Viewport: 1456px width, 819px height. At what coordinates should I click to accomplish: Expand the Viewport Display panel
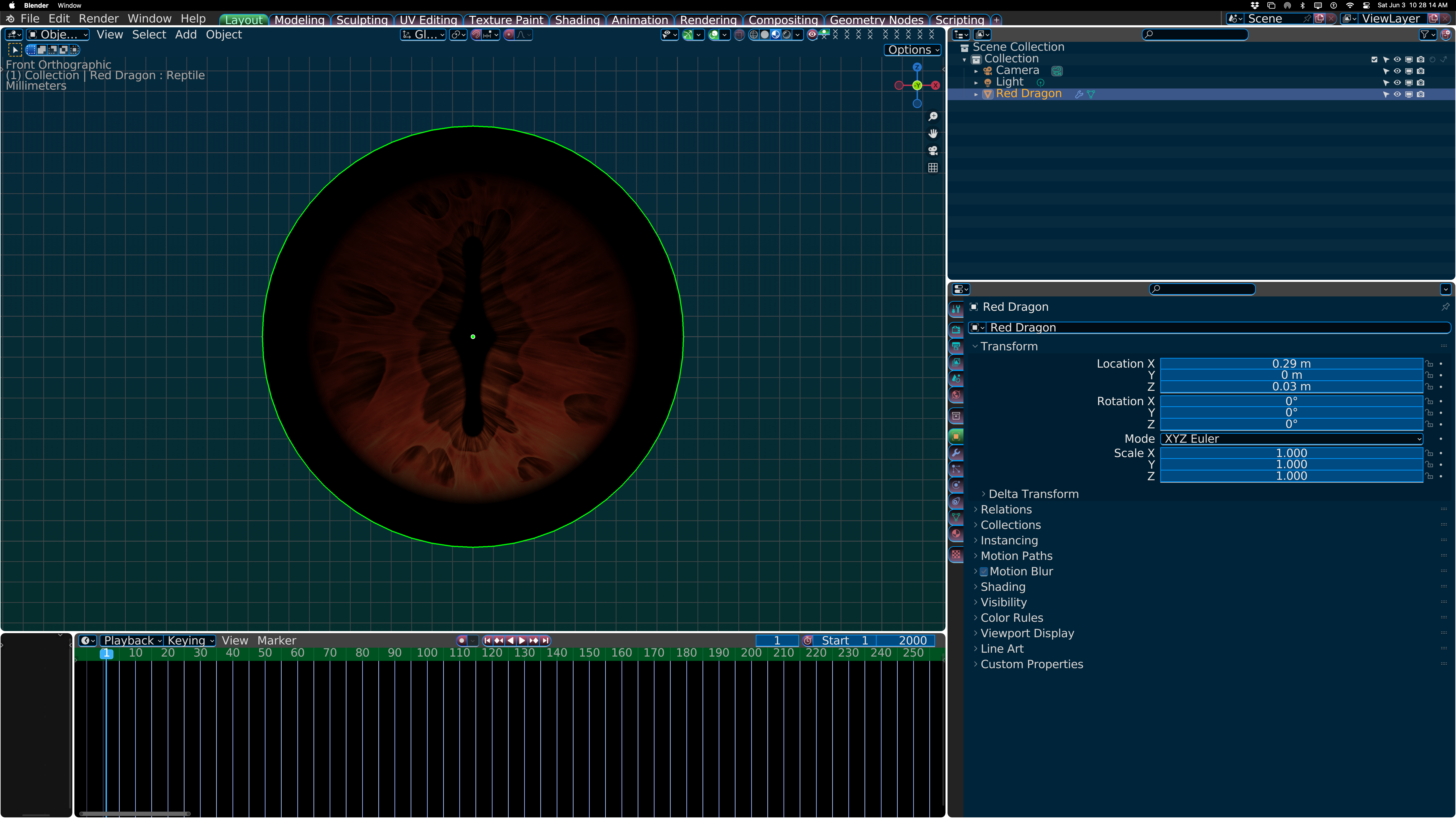pyautogui.click(x=1027, y=633)
